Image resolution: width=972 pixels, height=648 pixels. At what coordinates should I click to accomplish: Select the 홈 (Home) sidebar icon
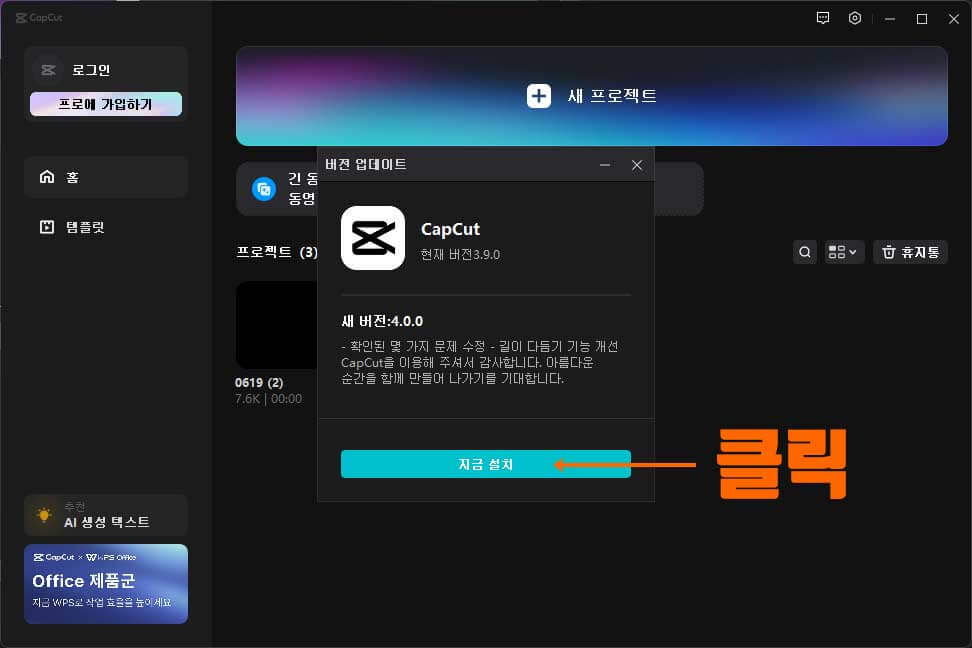click(47, 176)
